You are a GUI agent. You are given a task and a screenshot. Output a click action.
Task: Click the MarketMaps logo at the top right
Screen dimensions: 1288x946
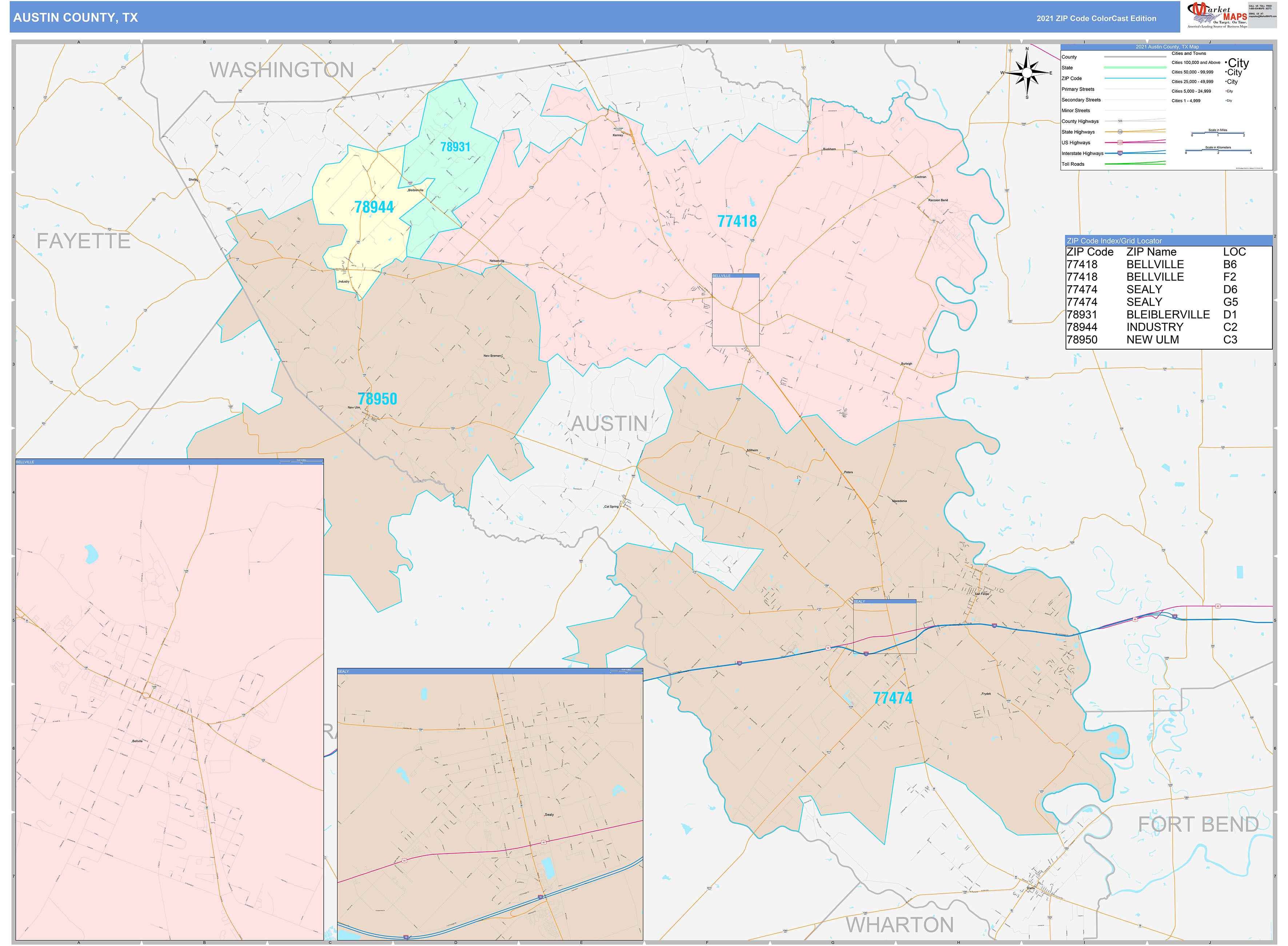(1217, 15)
